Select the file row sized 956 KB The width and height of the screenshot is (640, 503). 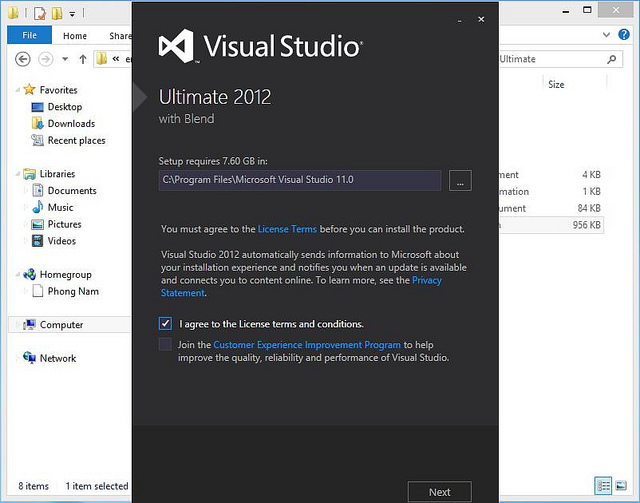point(551,225)
